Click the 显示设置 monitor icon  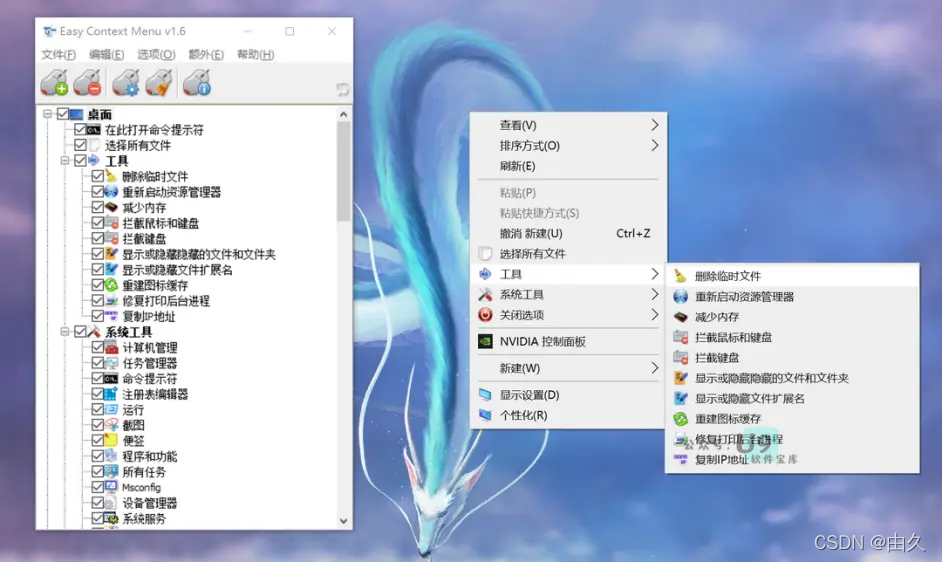coord(485,394)
